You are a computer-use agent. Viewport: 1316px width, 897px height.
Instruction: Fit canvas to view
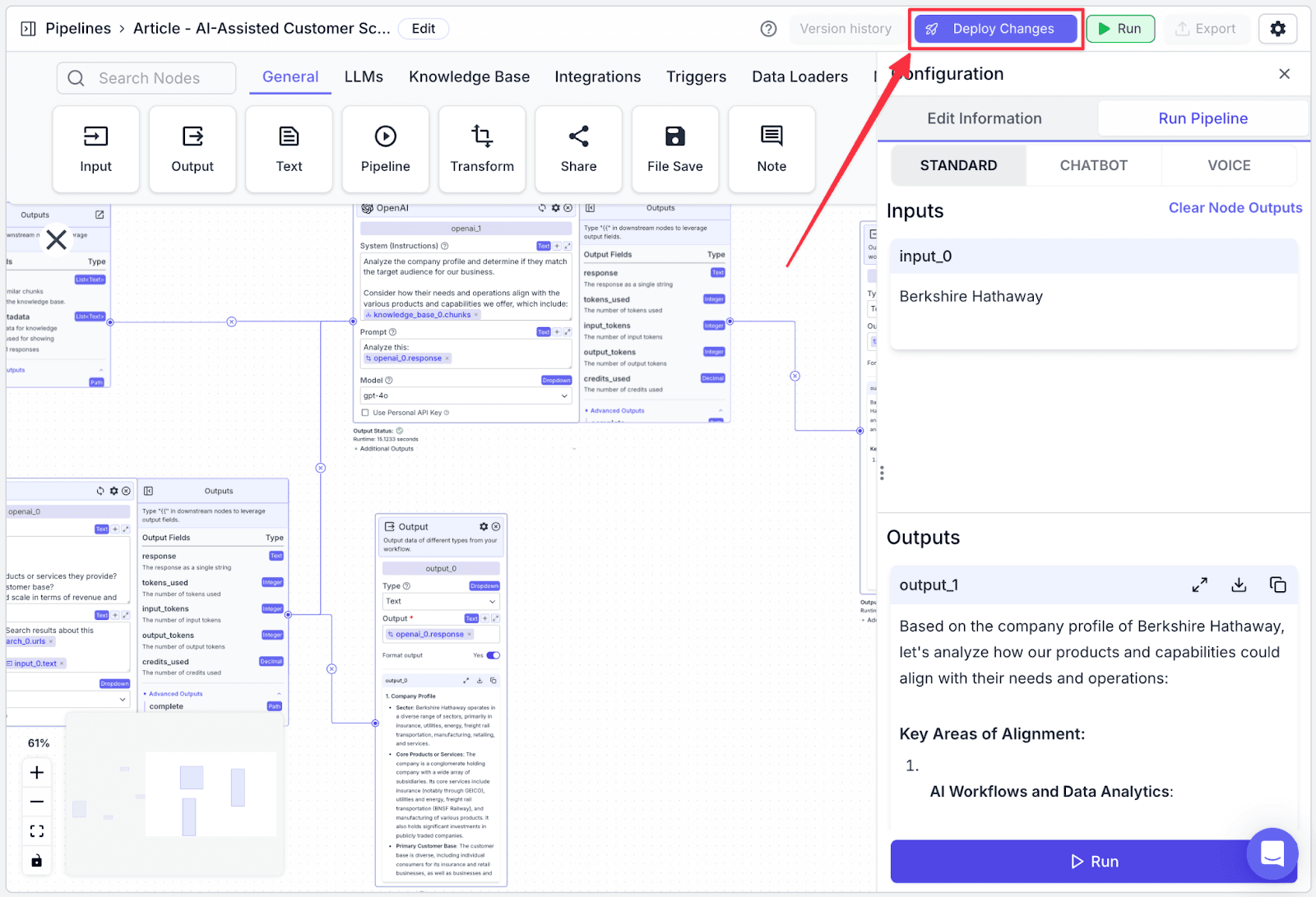point(37,831)
